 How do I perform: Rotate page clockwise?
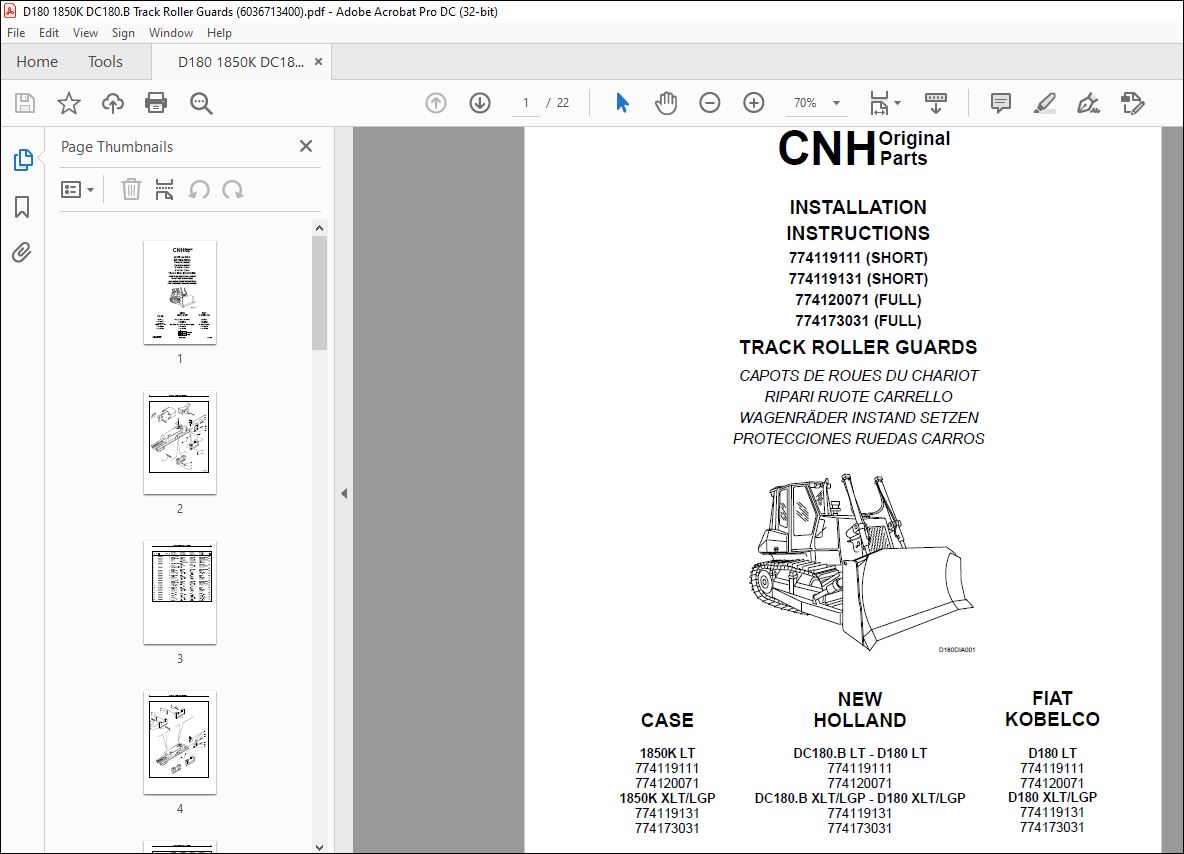233,190
